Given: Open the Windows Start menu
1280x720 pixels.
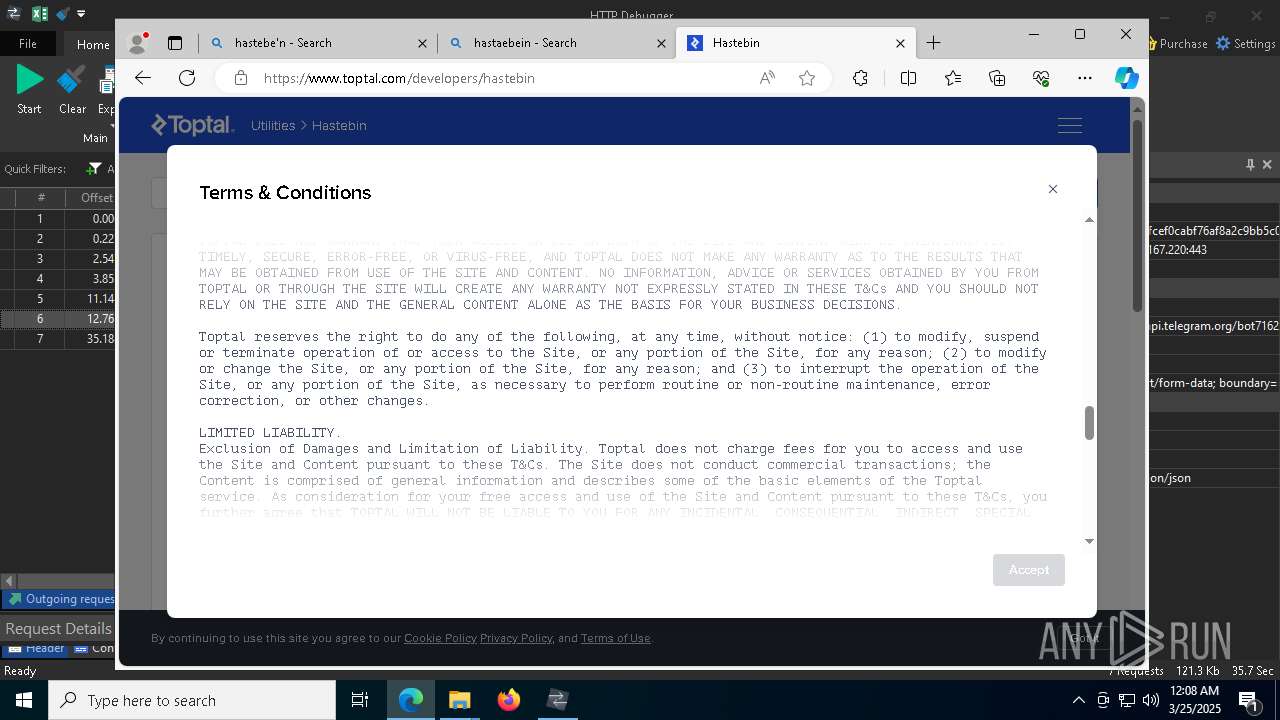Looking at the screenshot, I should click(x=24, y=700).
